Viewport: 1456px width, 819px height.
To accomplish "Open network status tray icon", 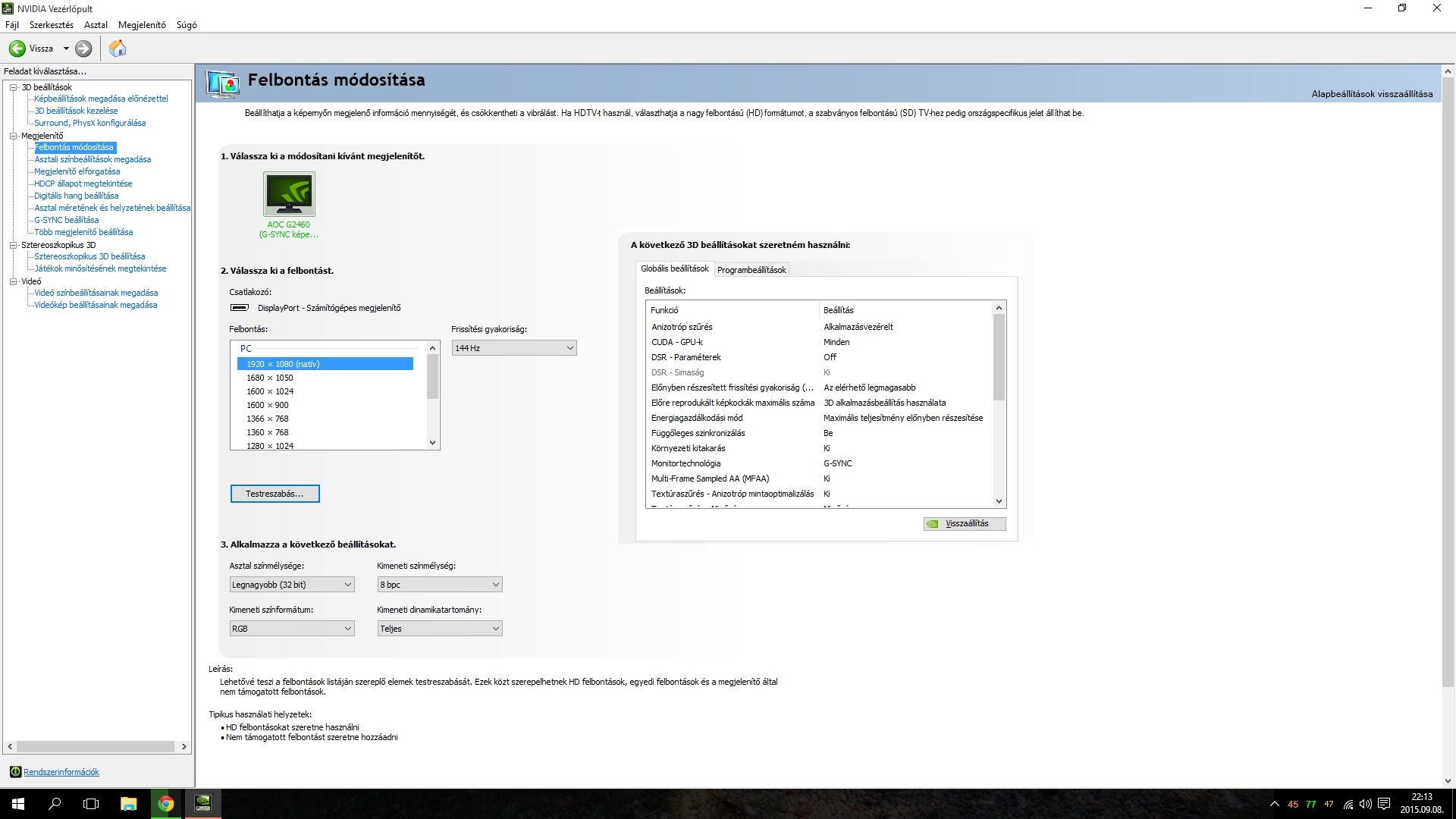I will tap(1348, 805).
